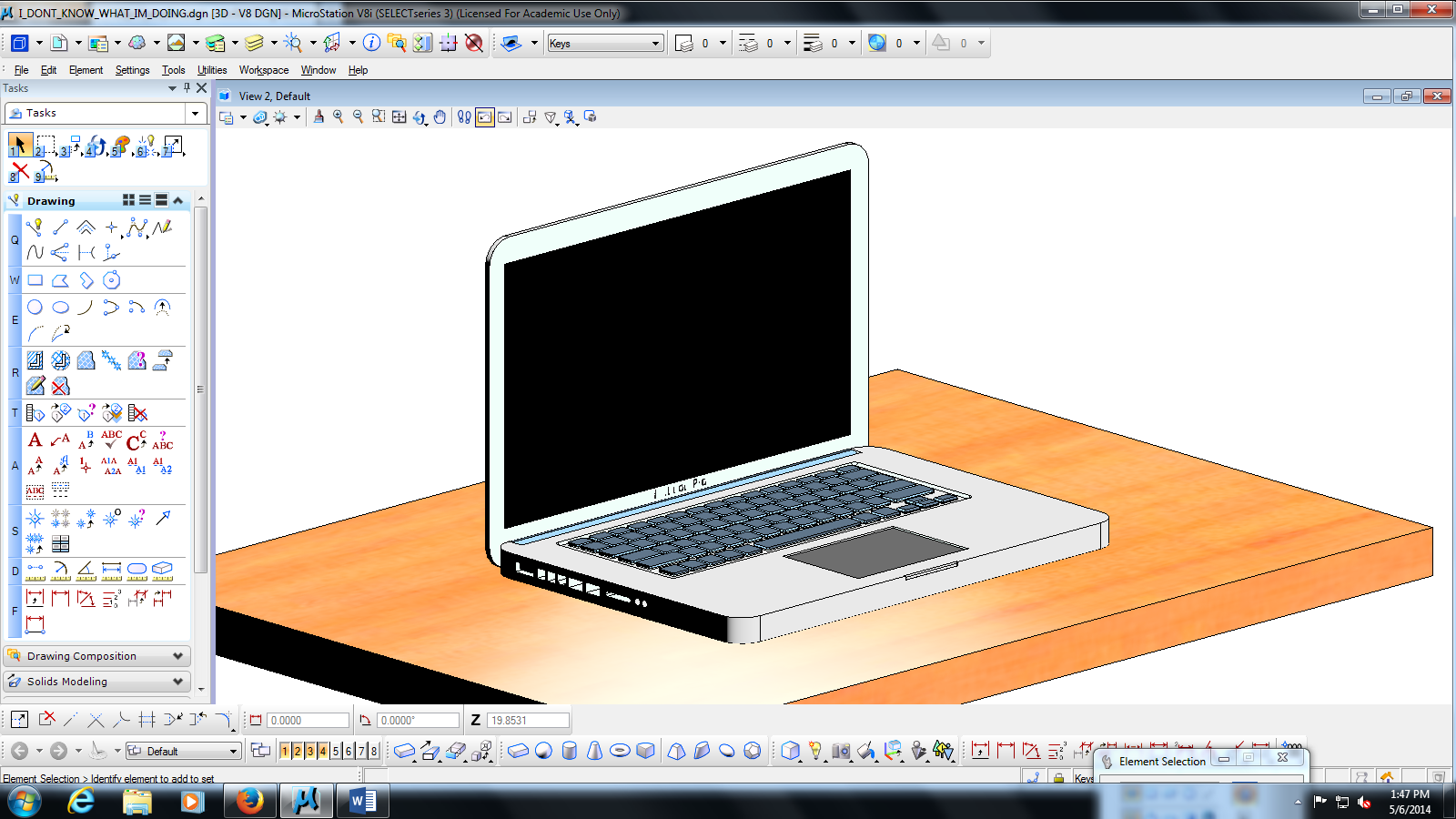The width and height of the screenshot is (1456, 819).
Task: Open Firefox from the taskbar
Action: [248, 801]
